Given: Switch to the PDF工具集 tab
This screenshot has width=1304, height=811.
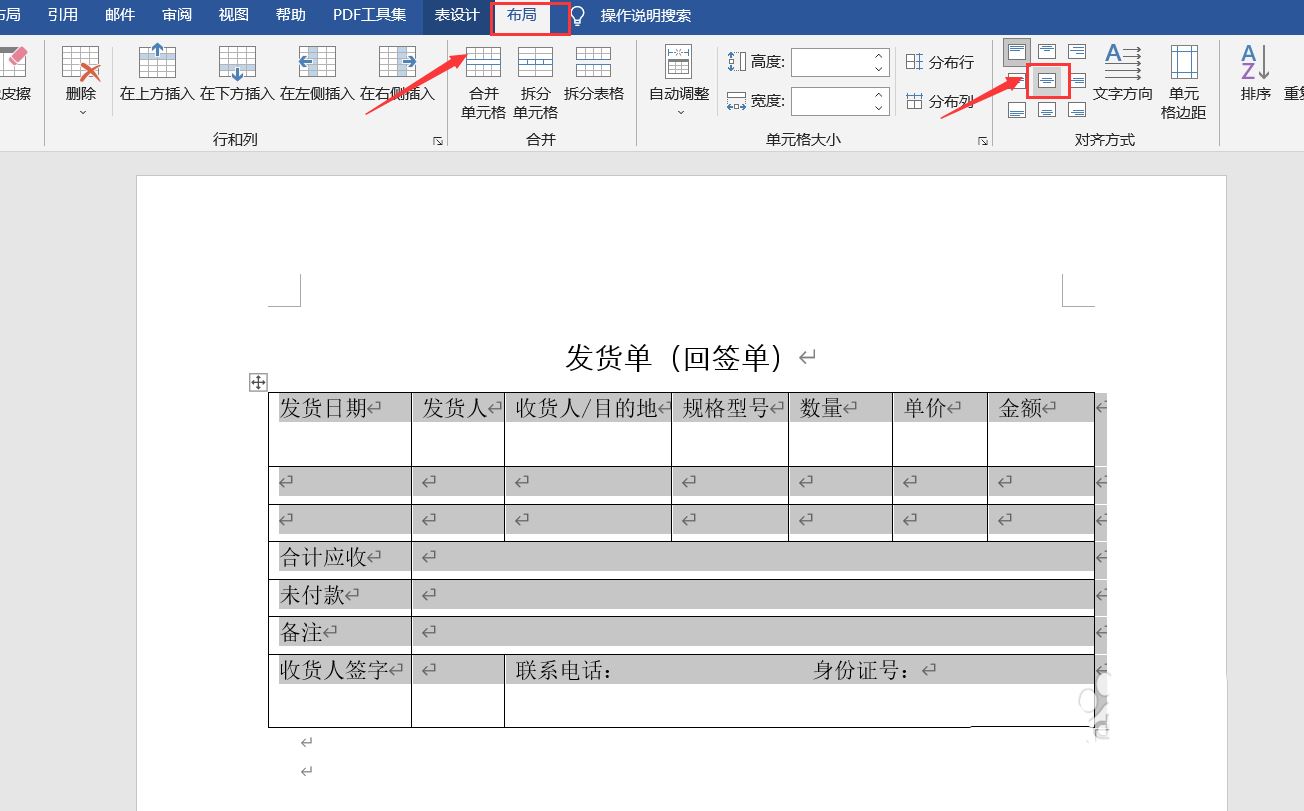Looking at the screenshot, I should coord(370,15).
